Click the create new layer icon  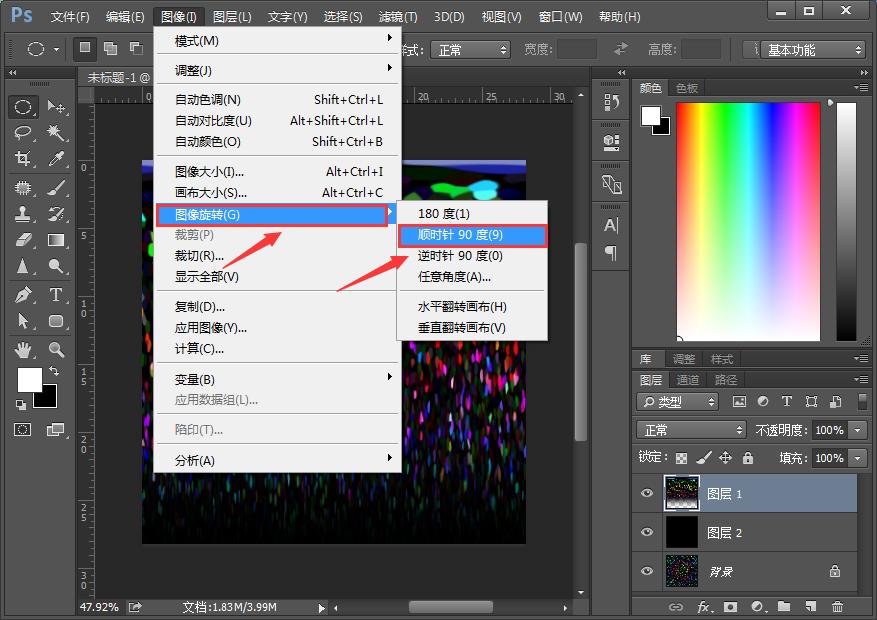click(810, 606)
